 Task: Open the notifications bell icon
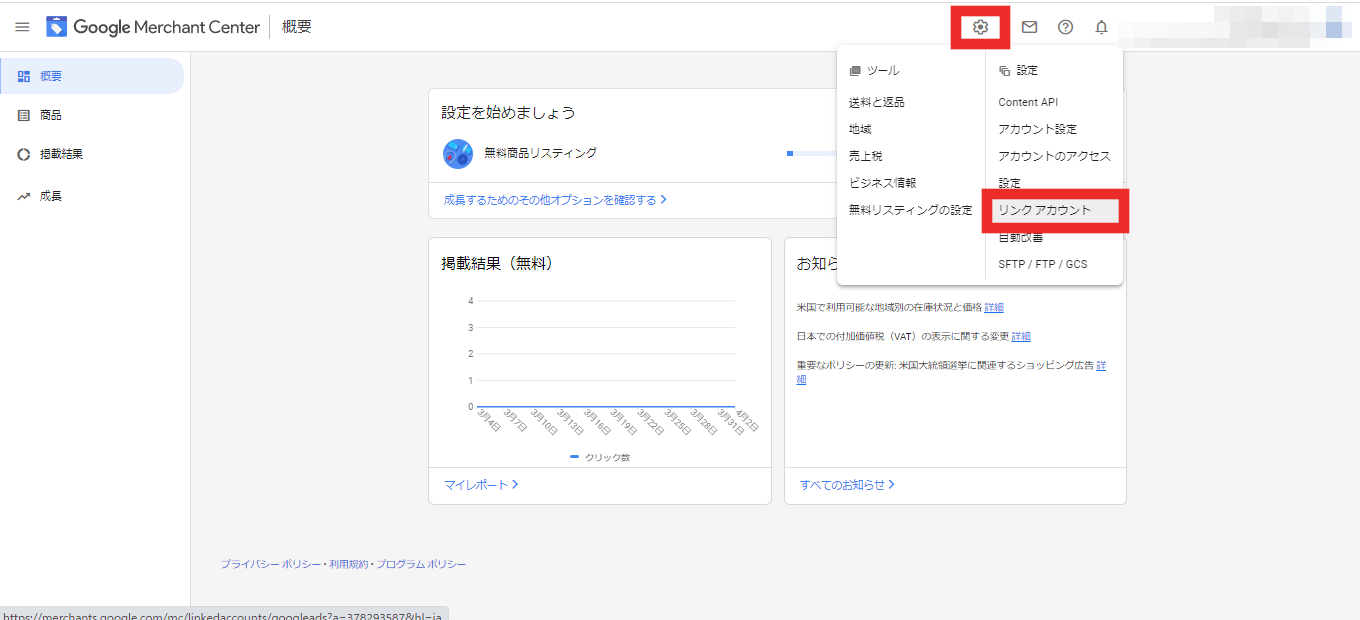(x=1101, y=27)
